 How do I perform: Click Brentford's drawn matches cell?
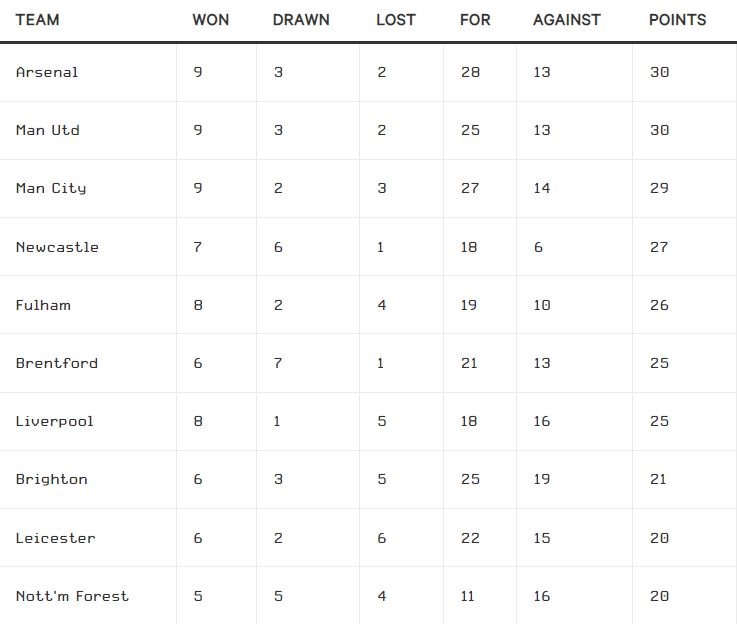pos(278,363)
